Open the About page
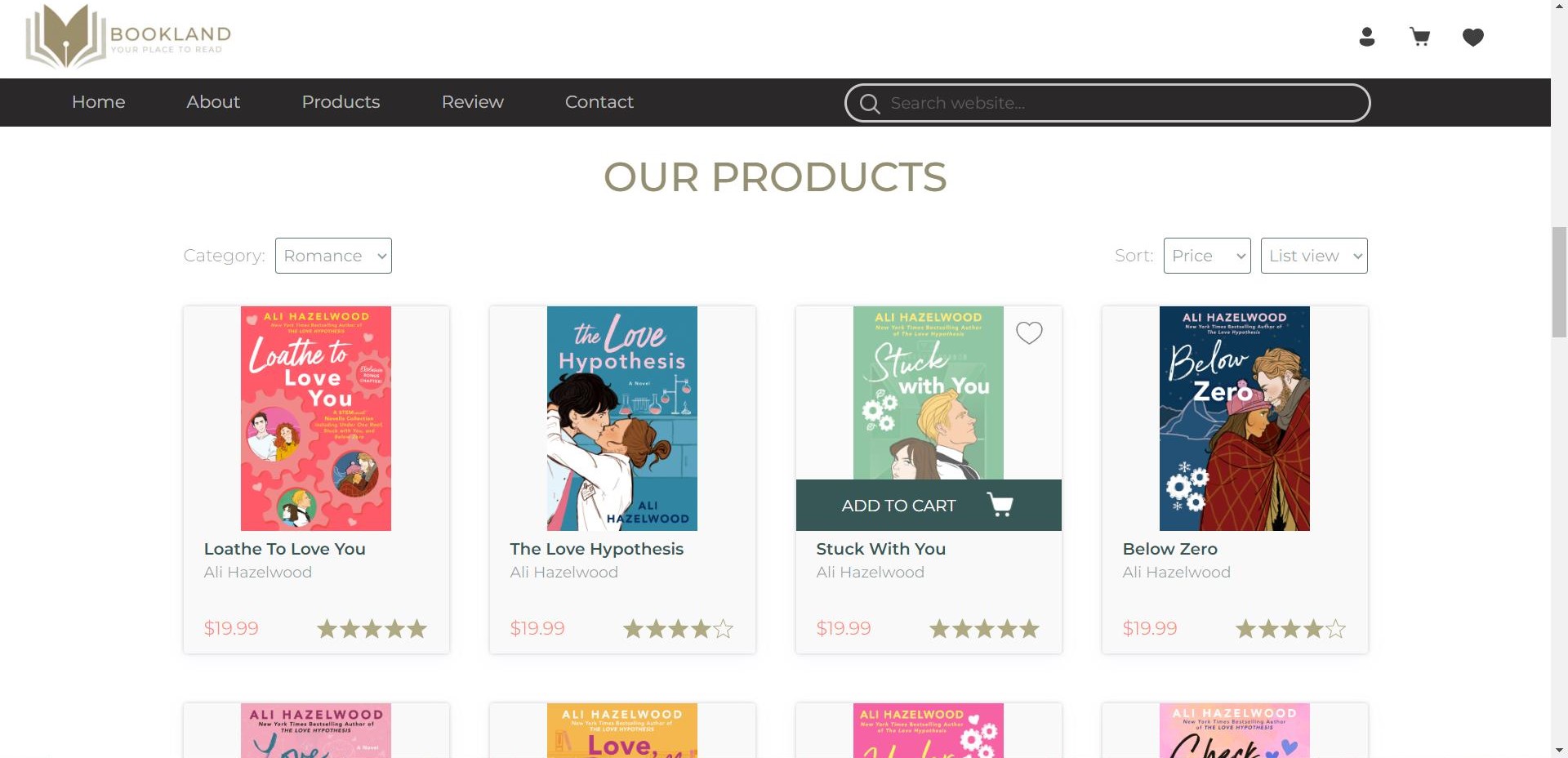The height and width of the screenshot is (758, 1568). coord(213,102)
